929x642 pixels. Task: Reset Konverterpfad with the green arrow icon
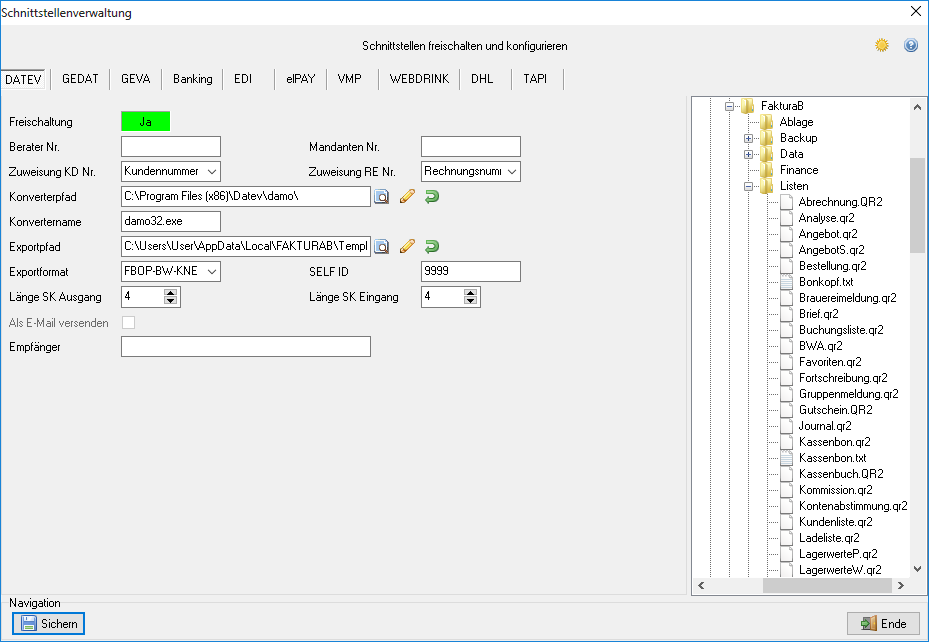[x=432, y=197]
